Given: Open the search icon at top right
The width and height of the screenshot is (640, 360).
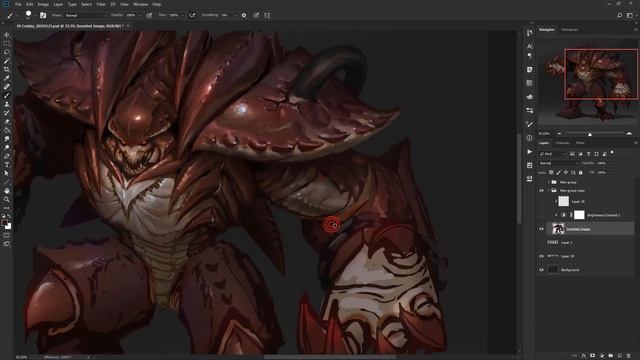Looking at the screenshot, I should (620, 16).
